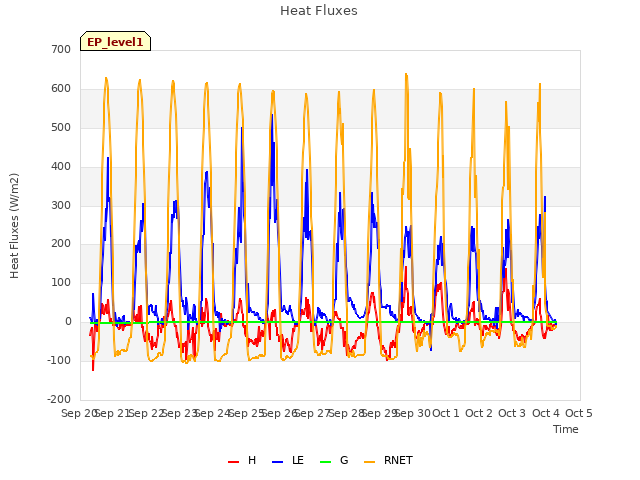Viewport: 640px width, 480px height.
Task: Click the red H legend color marker
Action: pos(233,462)
